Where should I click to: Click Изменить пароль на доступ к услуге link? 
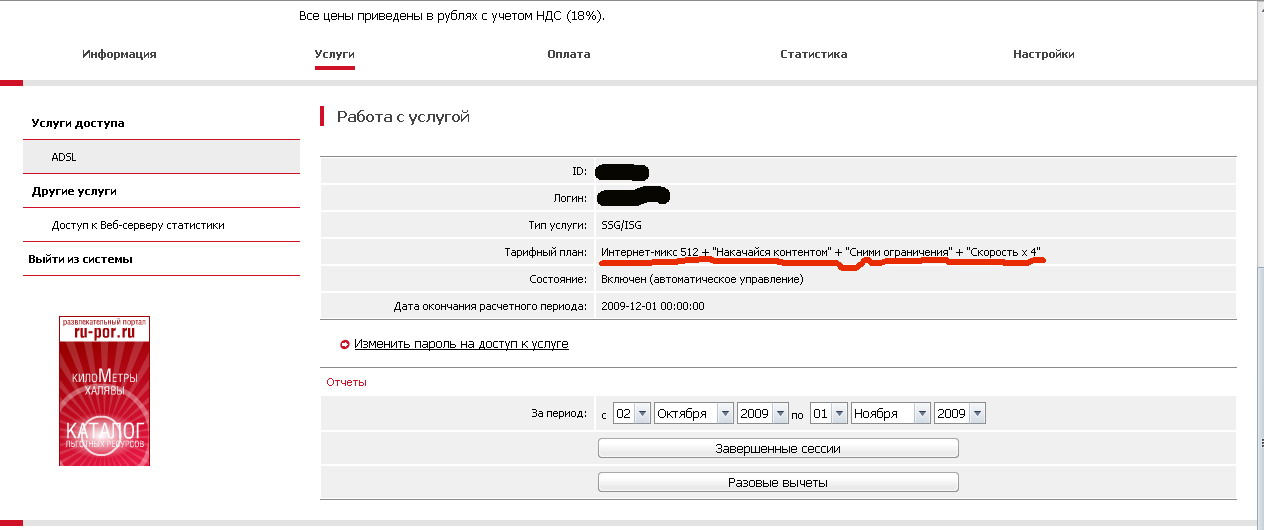(x=461, y=344)
